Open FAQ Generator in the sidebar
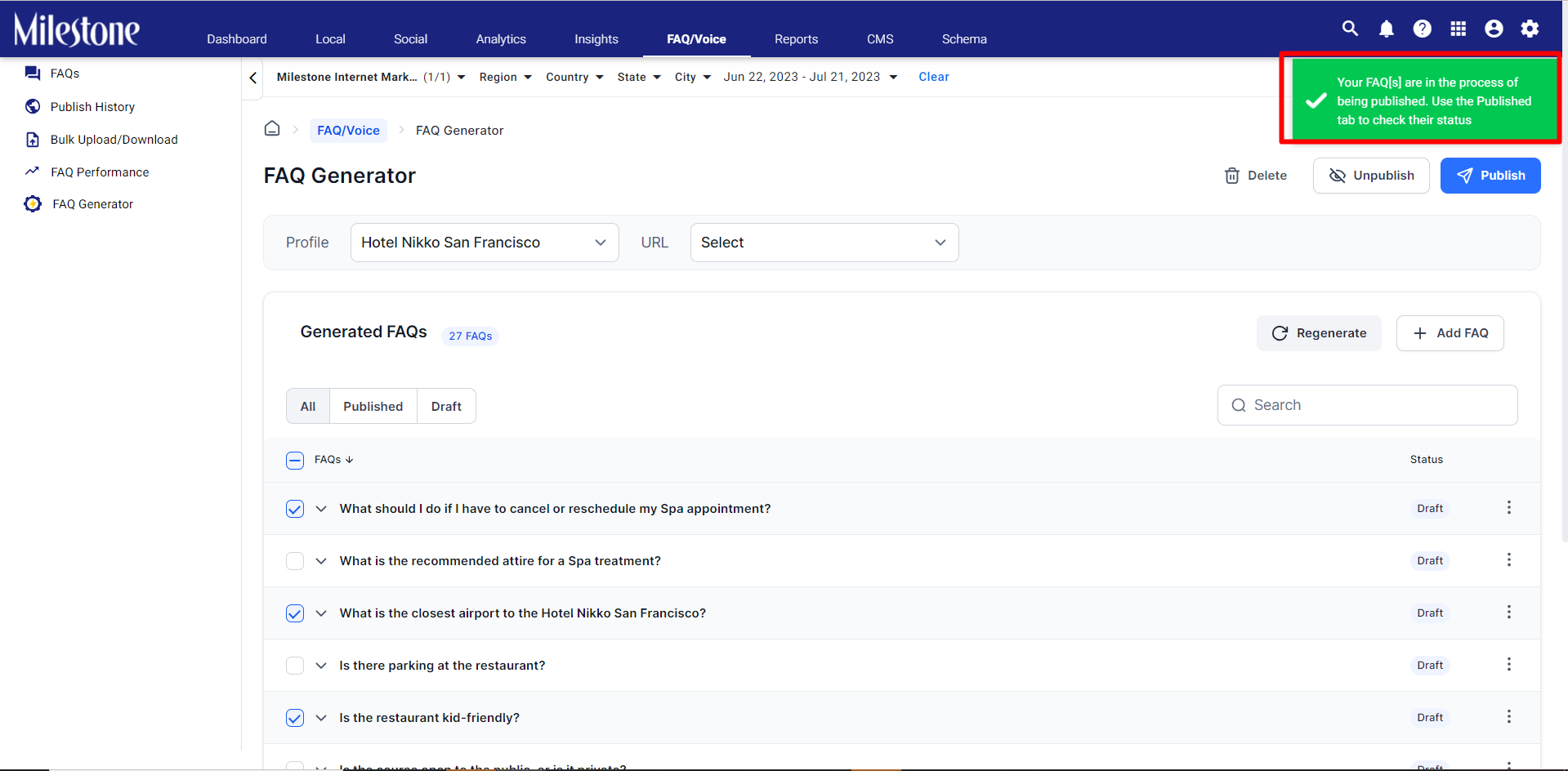Viewport: 1568px width, 771px height. (x=79, y=204)
